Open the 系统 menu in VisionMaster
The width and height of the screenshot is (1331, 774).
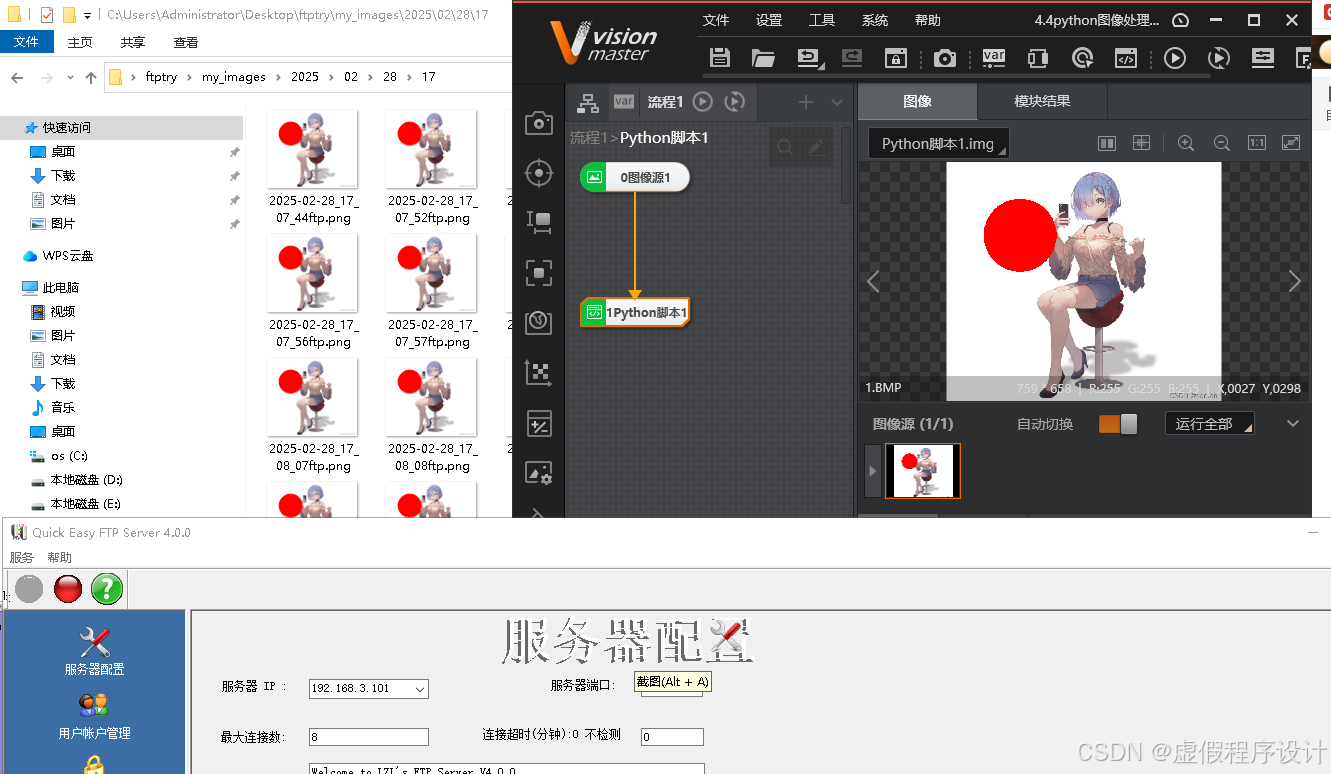(x=875, y=20)
